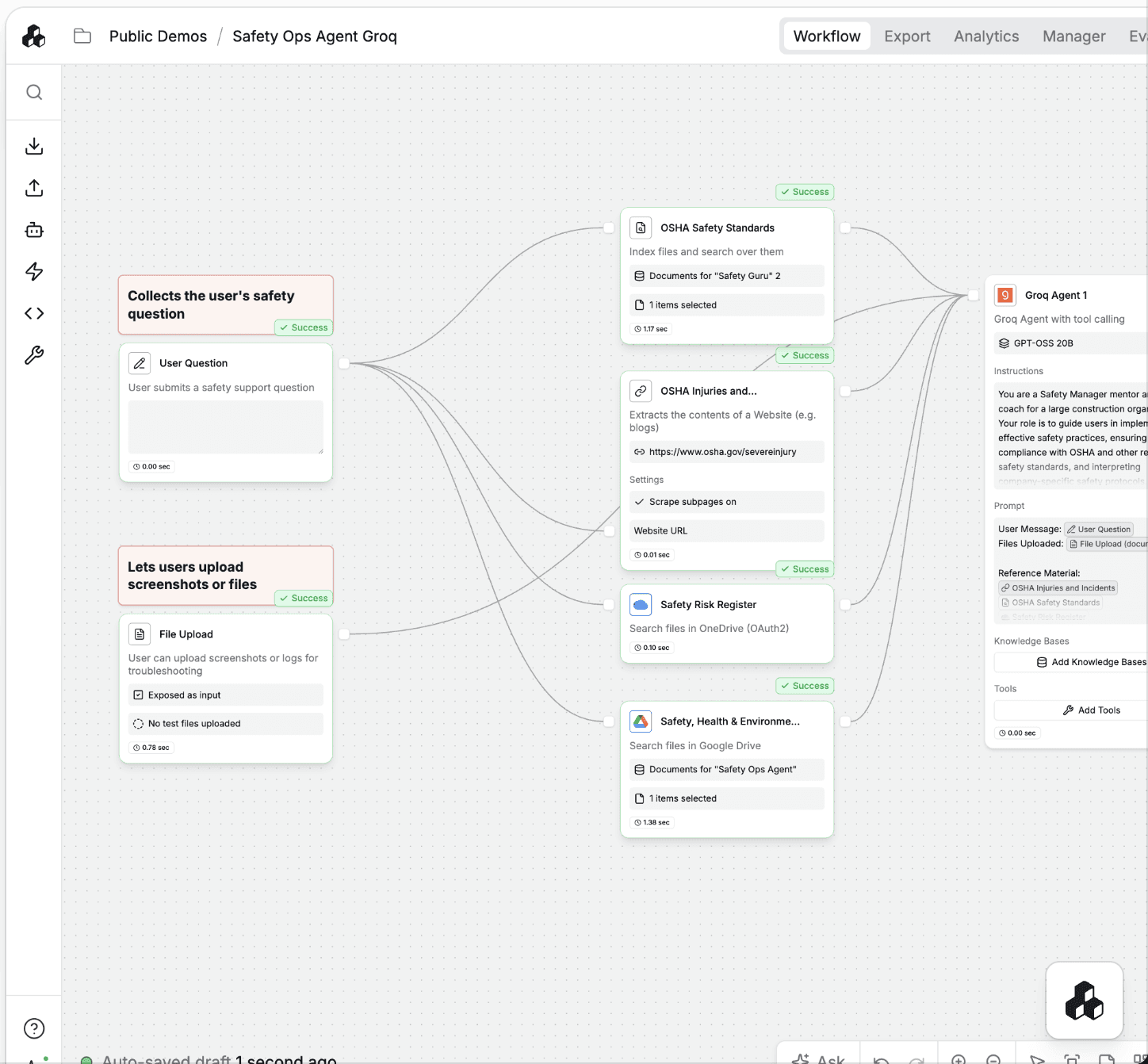The image size is (1148, 1064).
Task: Click the "1.17 sec" timing badge
Action: (x=651, y=329)
